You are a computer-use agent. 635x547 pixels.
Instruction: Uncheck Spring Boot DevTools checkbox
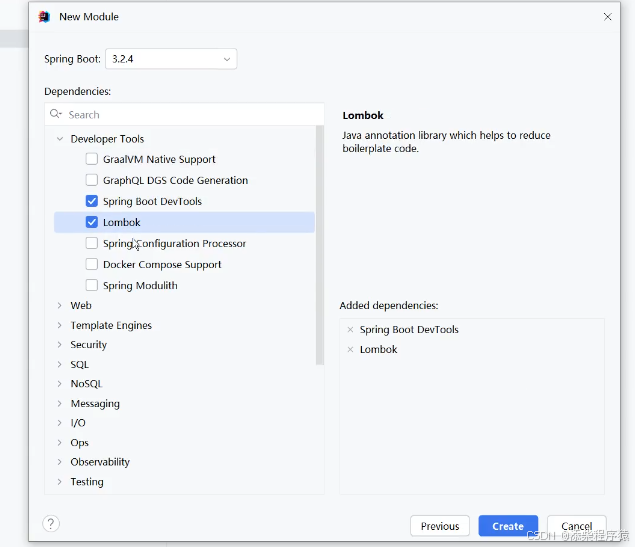92,201
